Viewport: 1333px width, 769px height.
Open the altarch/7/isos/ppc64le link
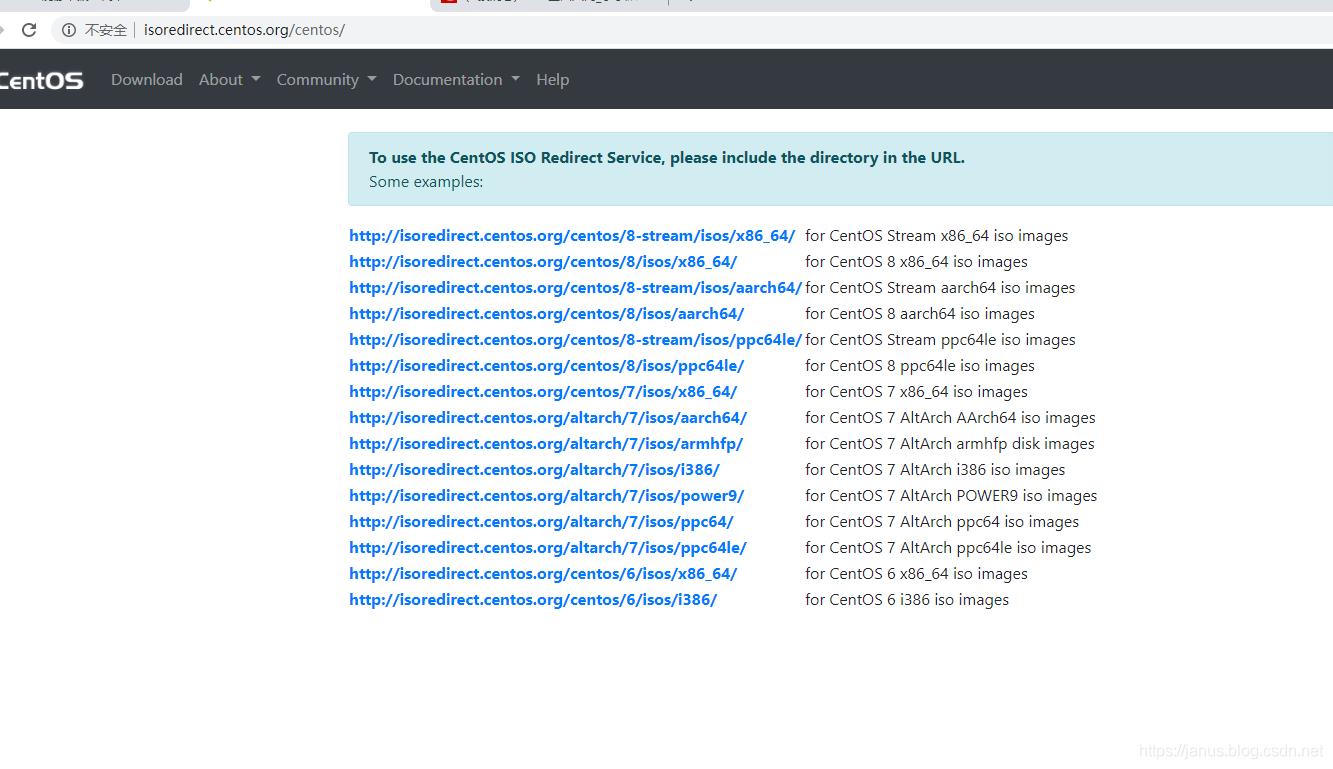click(548, 548)
